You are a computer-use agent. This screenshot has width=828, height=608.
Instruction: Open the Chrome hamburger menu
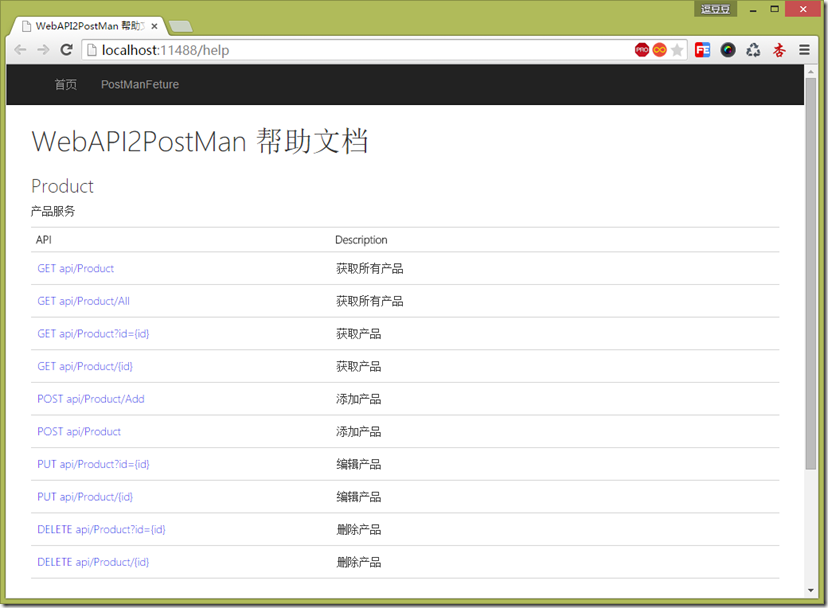(x=804, y=50)
